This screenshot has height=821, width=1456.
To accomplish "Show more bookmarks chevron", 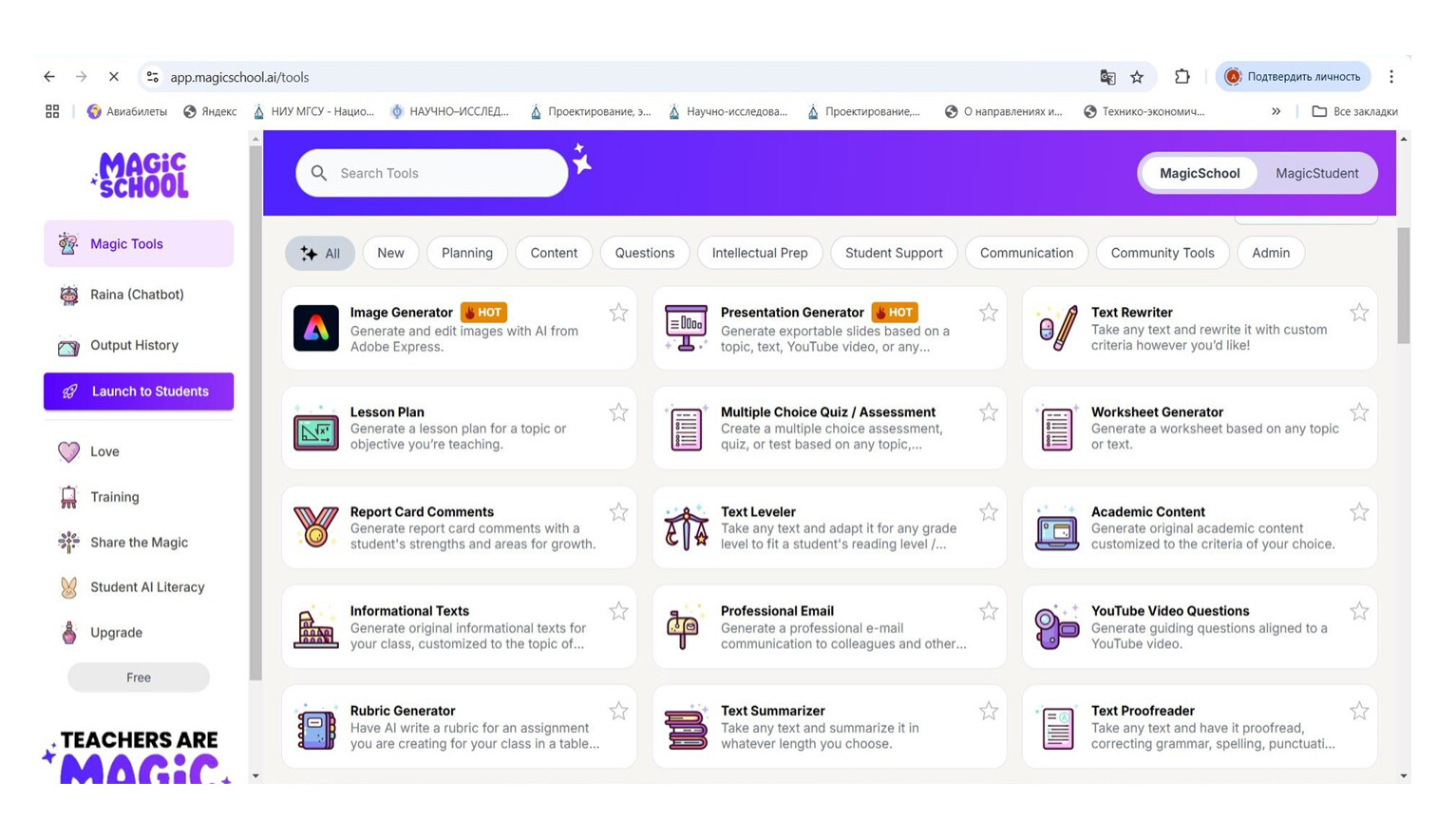I will coord(1276,111).
